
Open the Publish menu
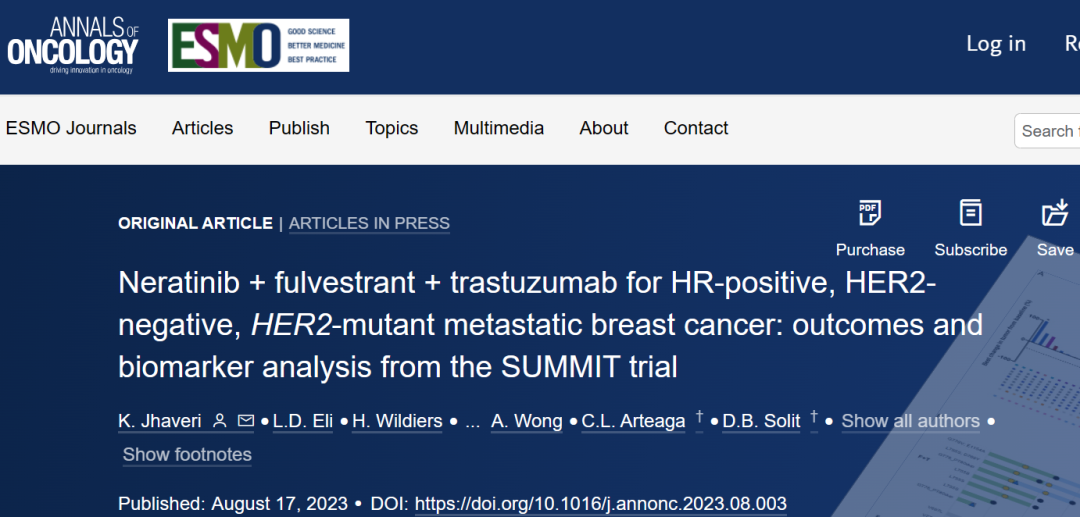[299, 128]
